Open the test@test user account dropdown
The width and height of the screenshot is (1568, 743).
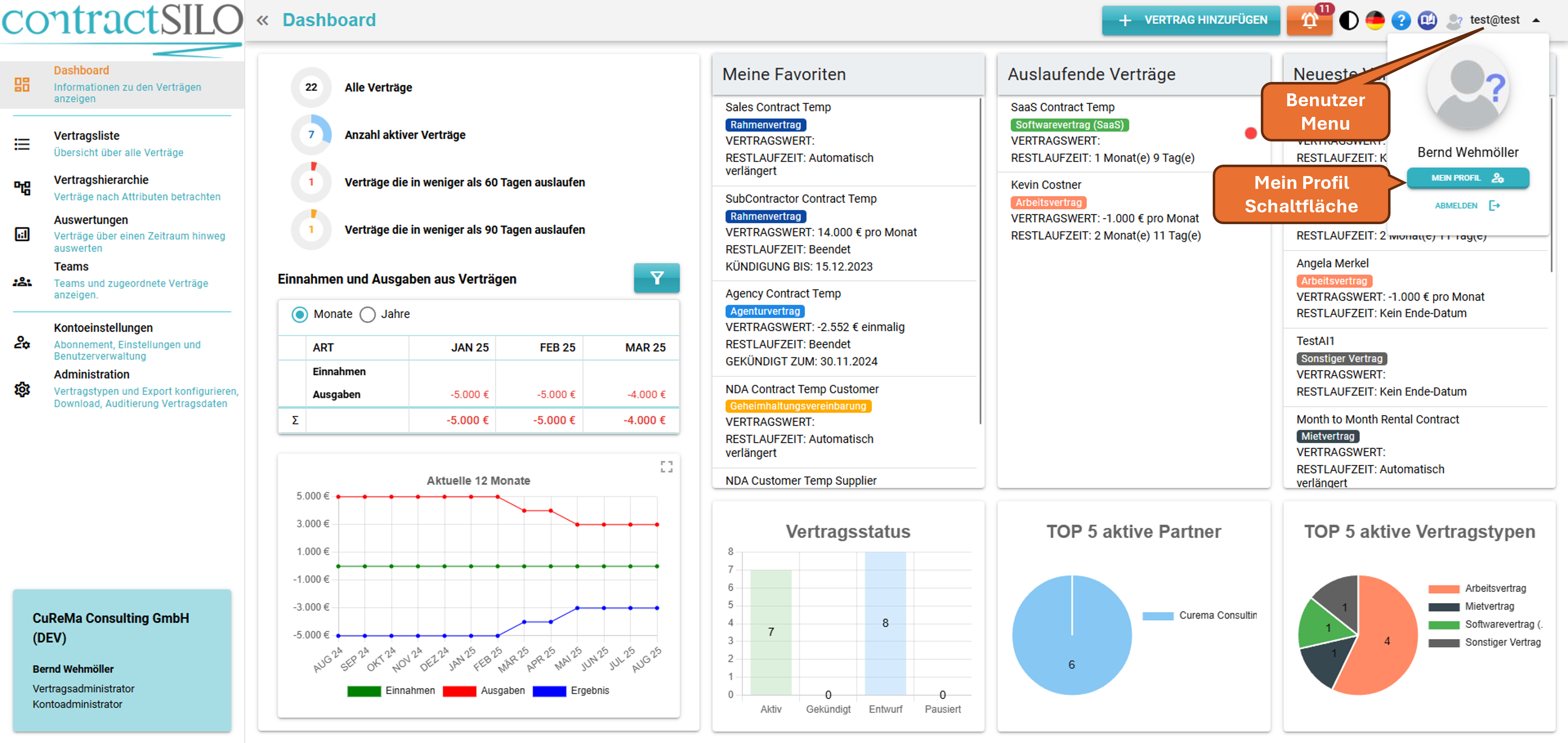coord(1494,20)
